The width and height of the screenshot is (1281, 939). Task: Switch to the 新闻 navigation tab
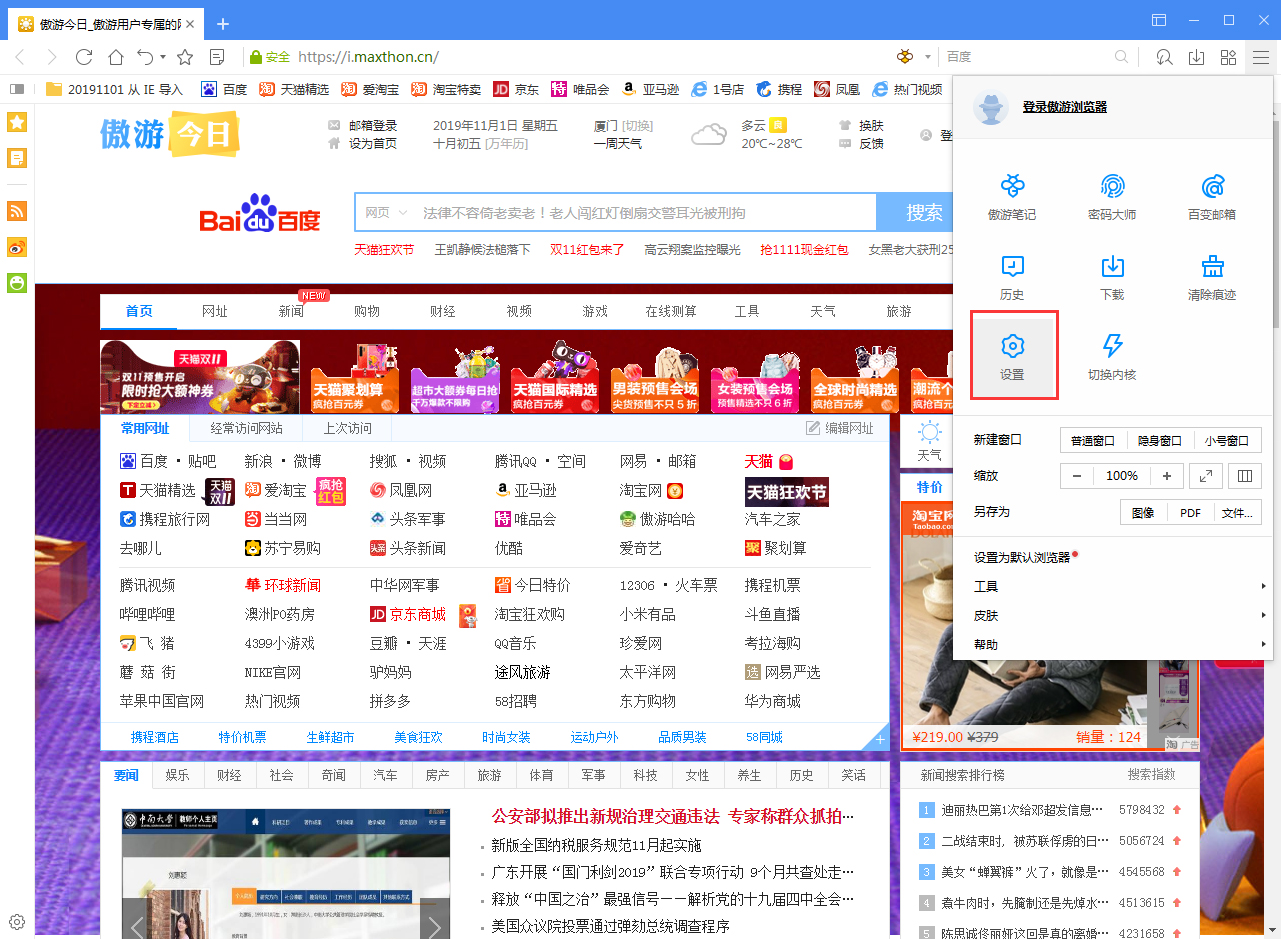[290, 311]
